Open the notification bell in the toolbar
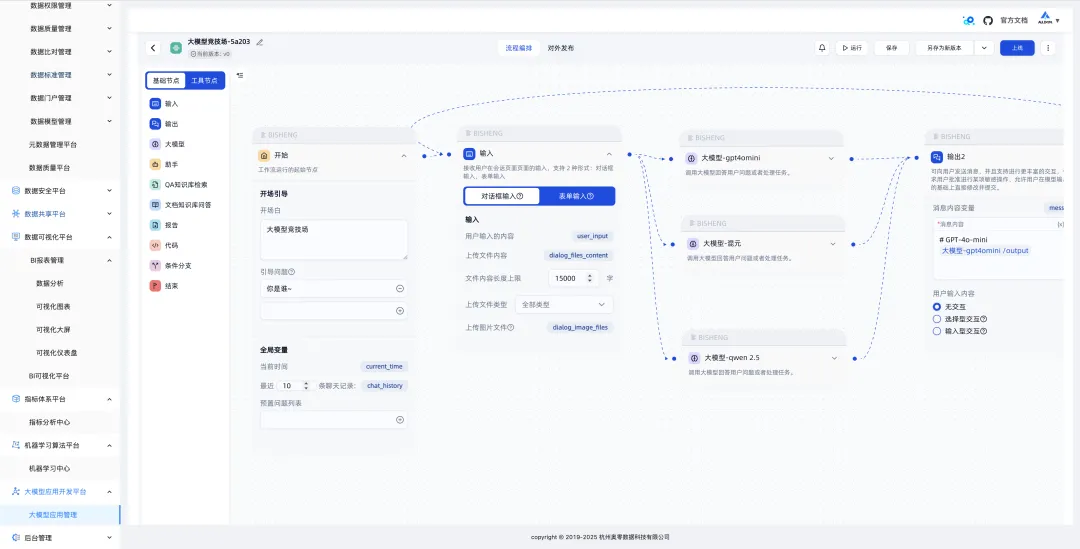The width and height of the screenshot is (1080, 549). coord(822,48)
